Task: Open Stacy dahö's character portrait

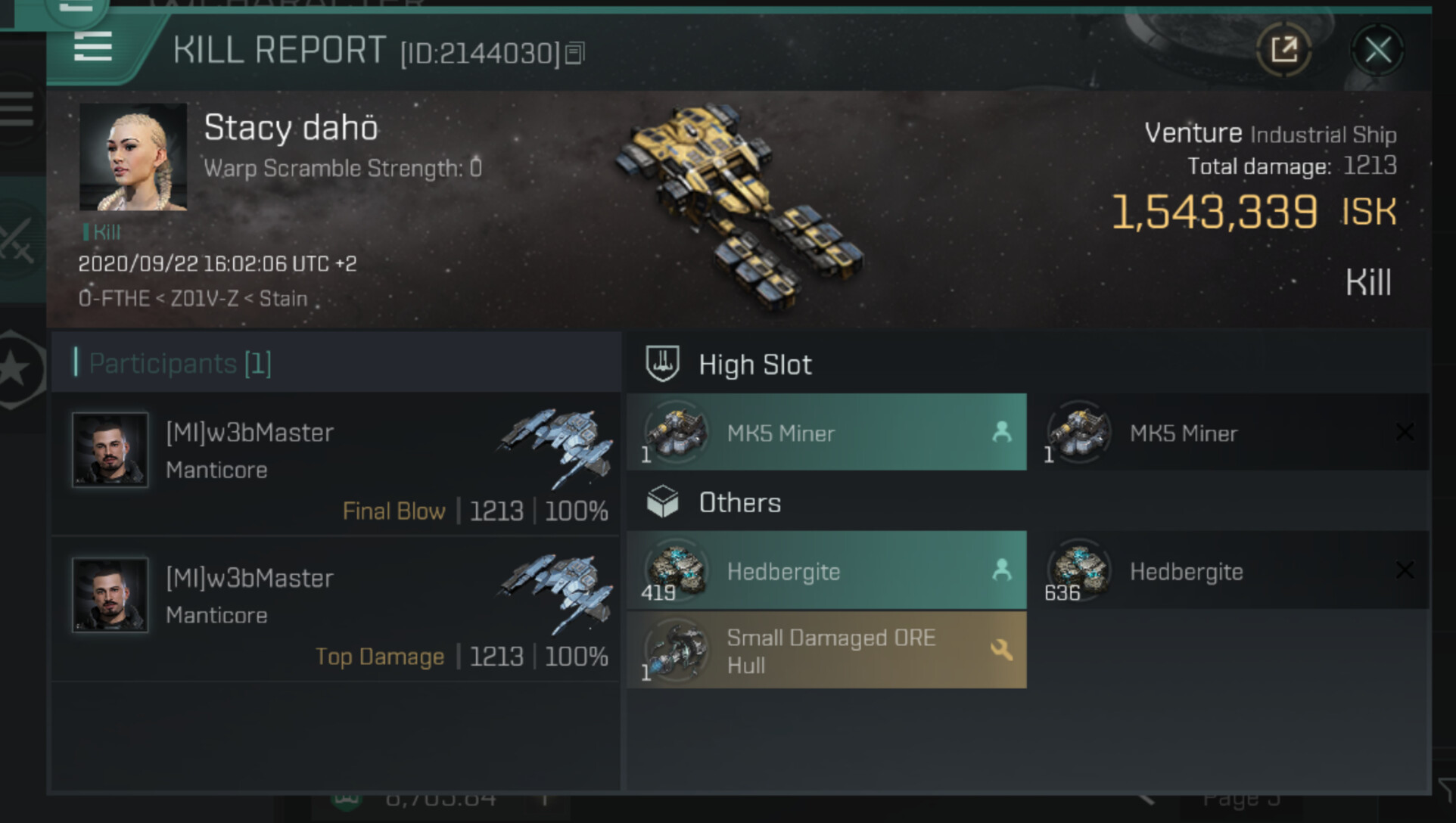Action: (x=133, y=157)
